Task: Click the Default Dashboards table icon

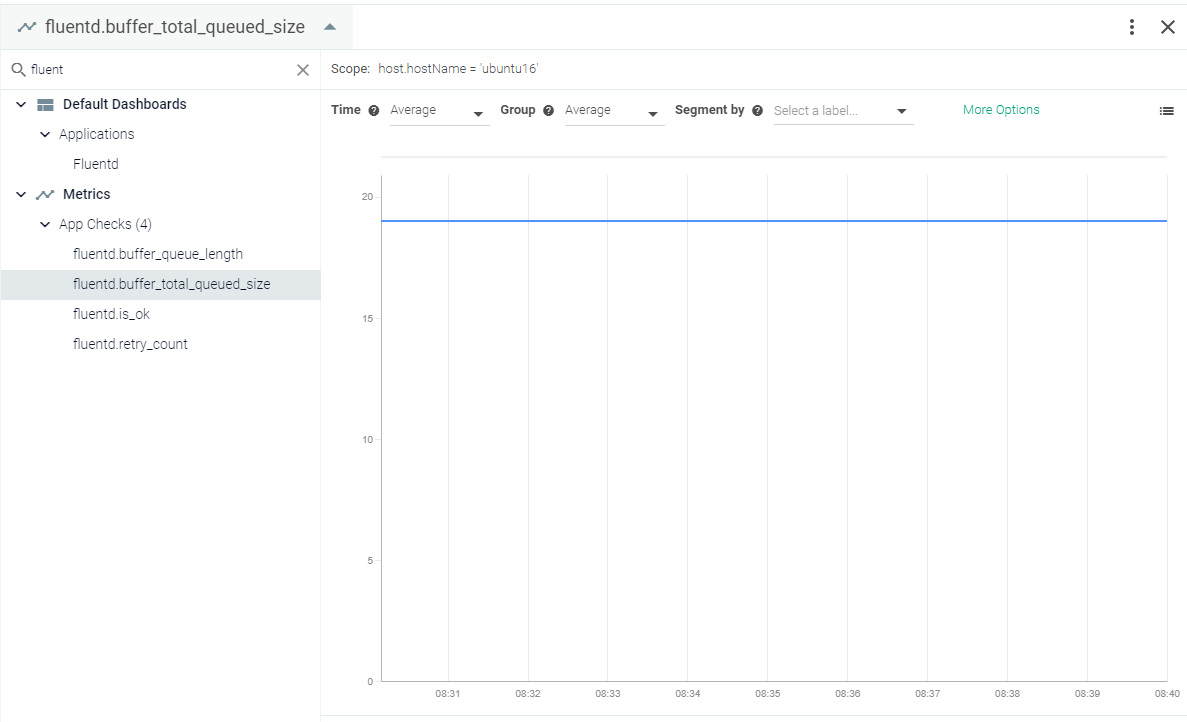Action: click(45, 104)
